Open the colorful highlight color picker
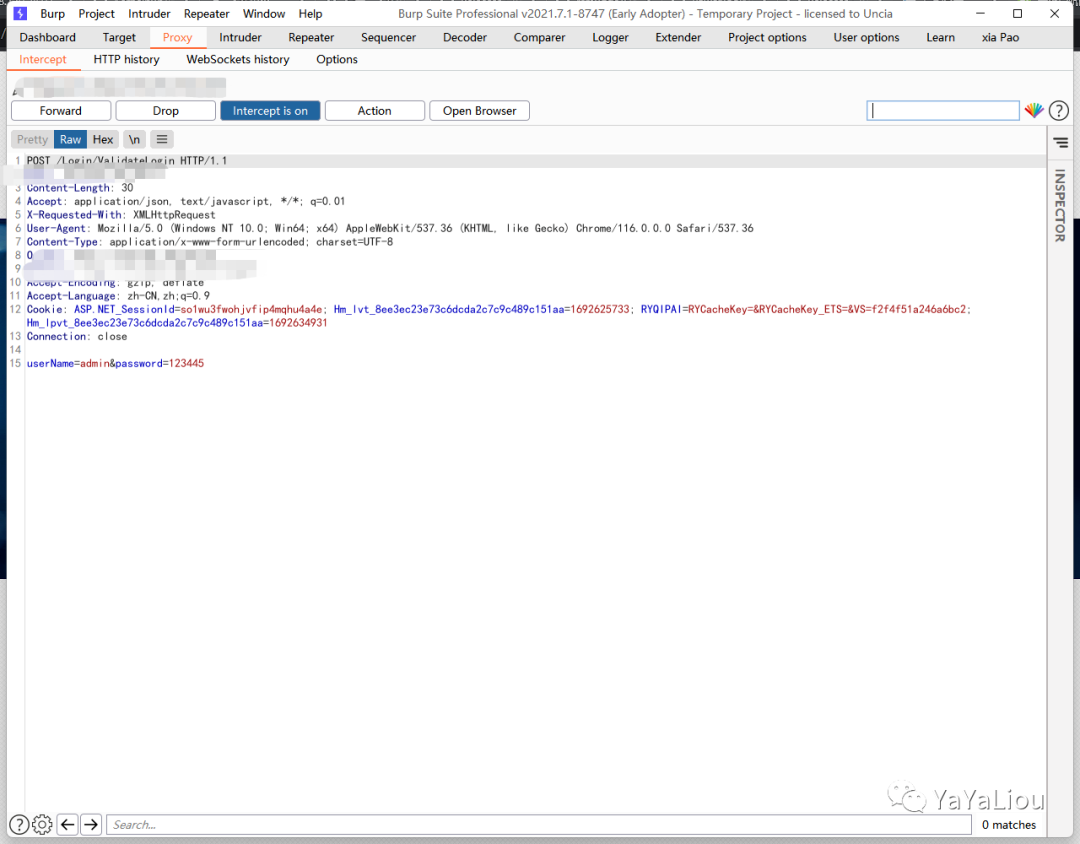Image resolution: width=1080 pixels, height=844 pixels. (x=1033, y=110)
